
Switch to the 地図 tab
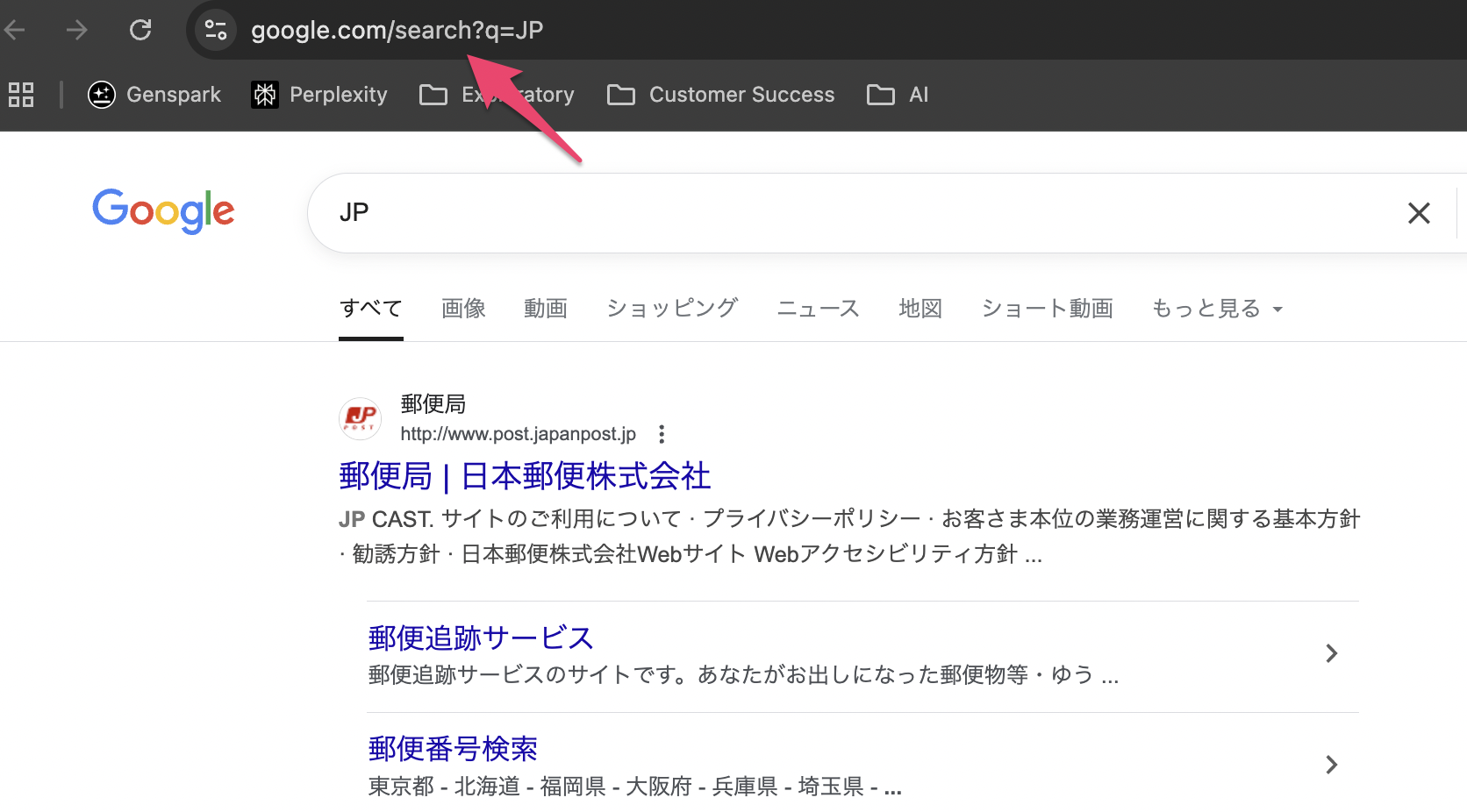[920, 309]
